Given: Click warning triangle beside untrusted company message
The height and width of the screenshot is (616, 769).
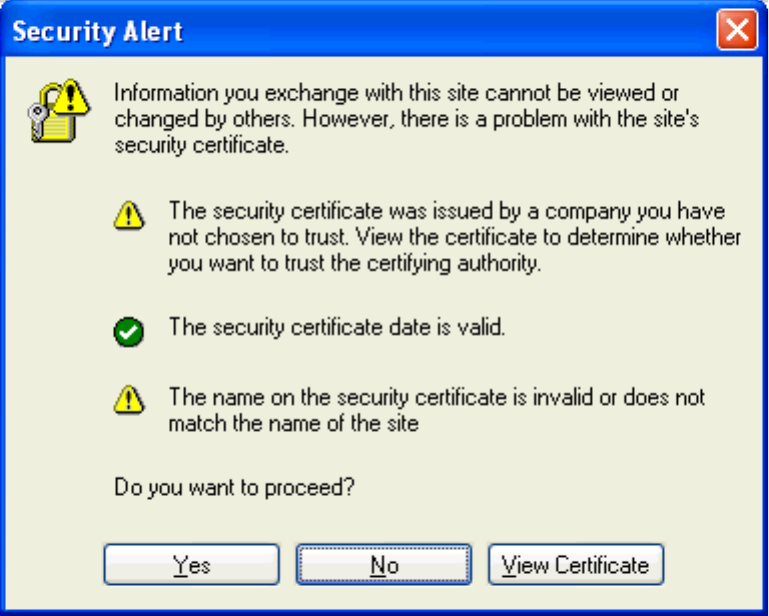Looking at the screenshot, I should click(128, 215).
